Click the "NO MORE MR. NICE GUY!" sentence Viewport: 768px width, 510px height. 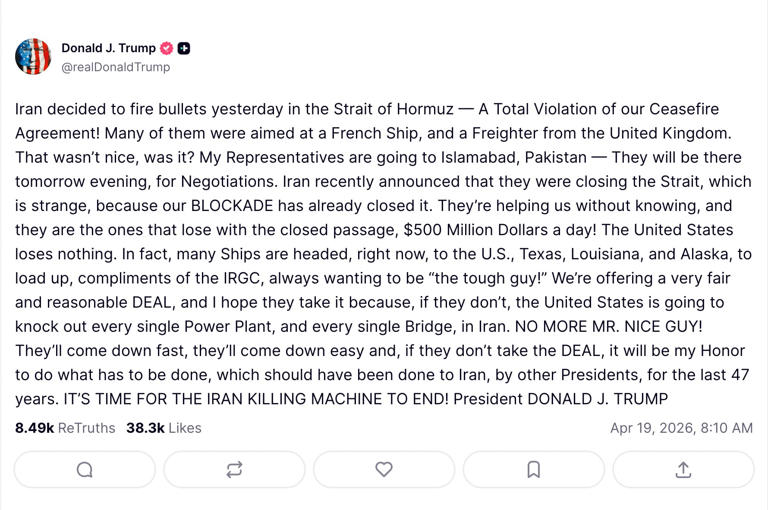[x=609, y=327]
